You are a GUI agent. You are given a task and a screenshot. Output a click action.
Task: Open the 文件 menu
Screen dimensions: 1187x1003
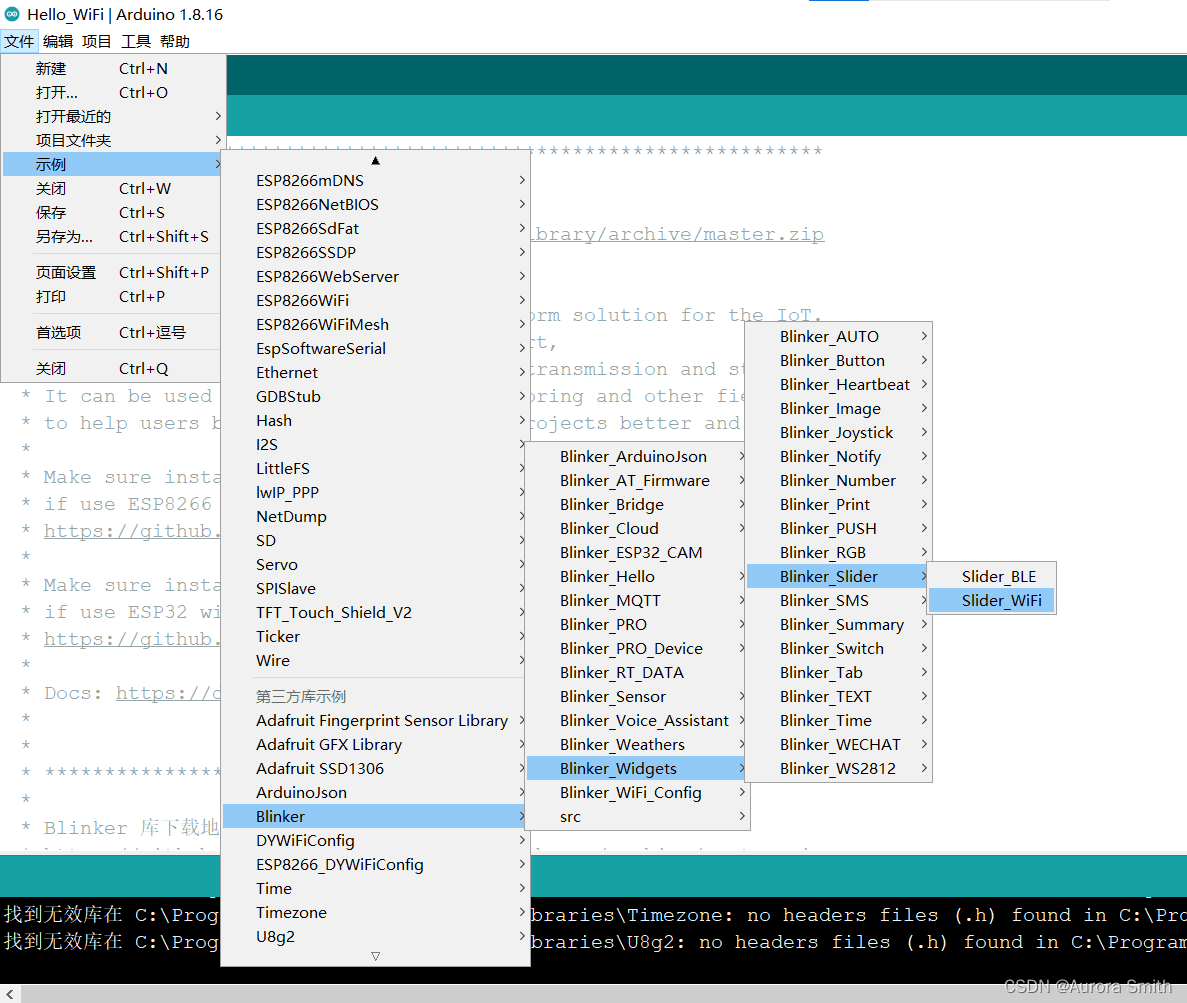19,42
